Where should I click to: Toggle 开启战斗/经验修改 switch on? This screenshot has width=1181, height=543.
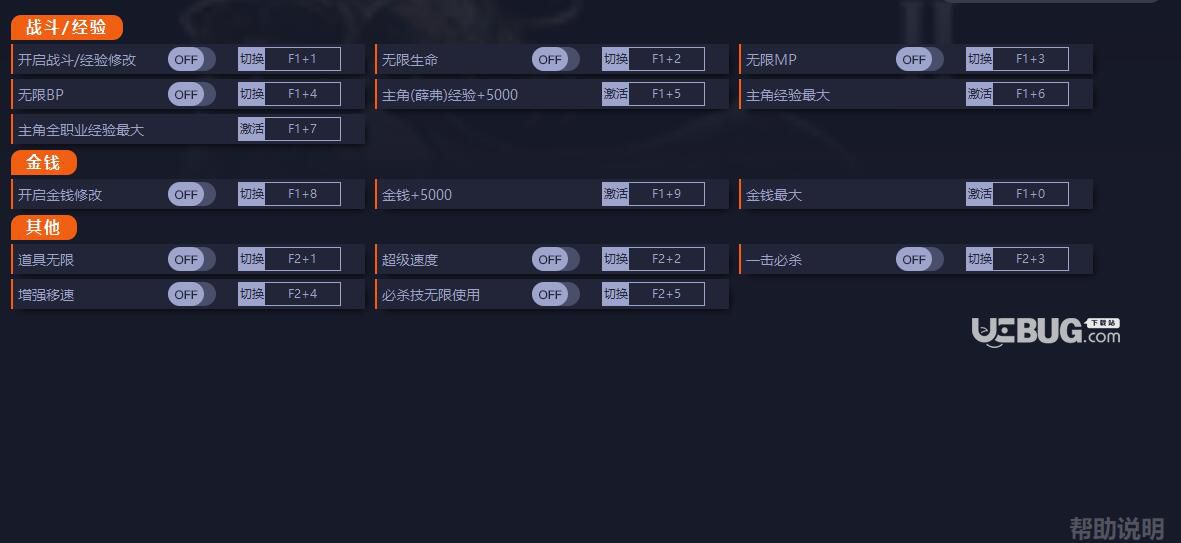[191, 59]
